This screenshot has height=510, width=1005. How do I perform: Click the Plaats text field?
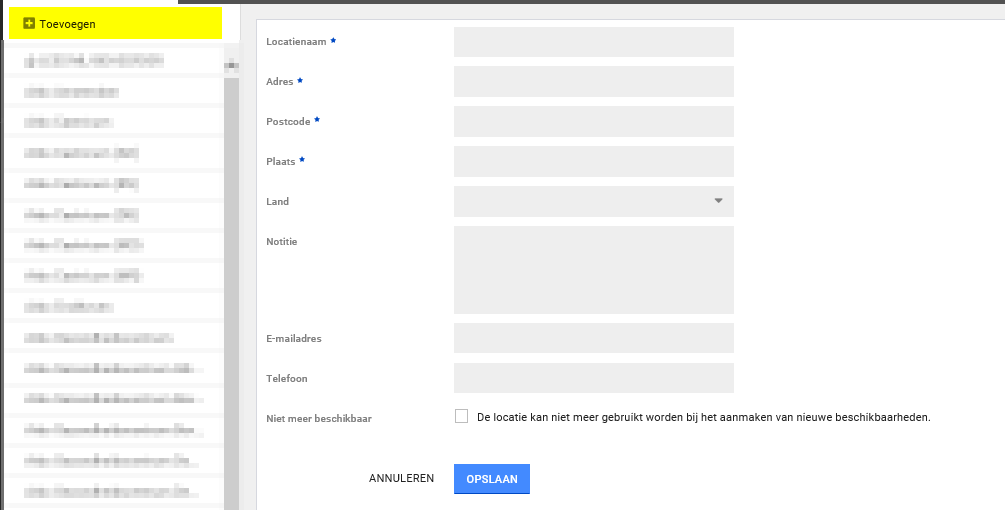(593, 161)
